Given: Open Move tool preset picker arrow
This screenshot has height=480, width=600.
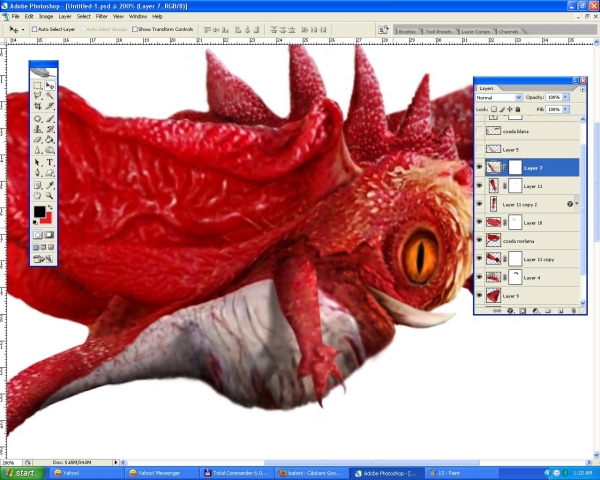Looking at the screenshot, I should 23,29.
